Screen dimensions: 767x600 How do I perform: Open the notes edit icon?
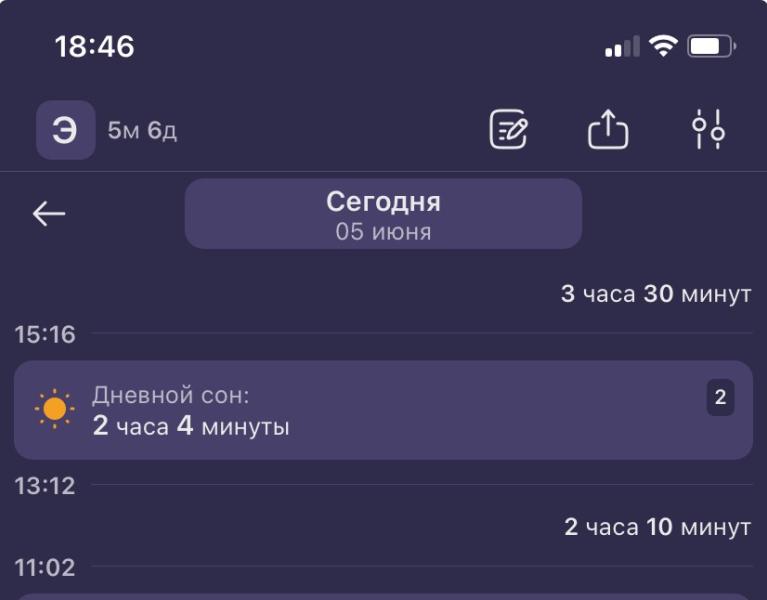(x=509, y=130)
